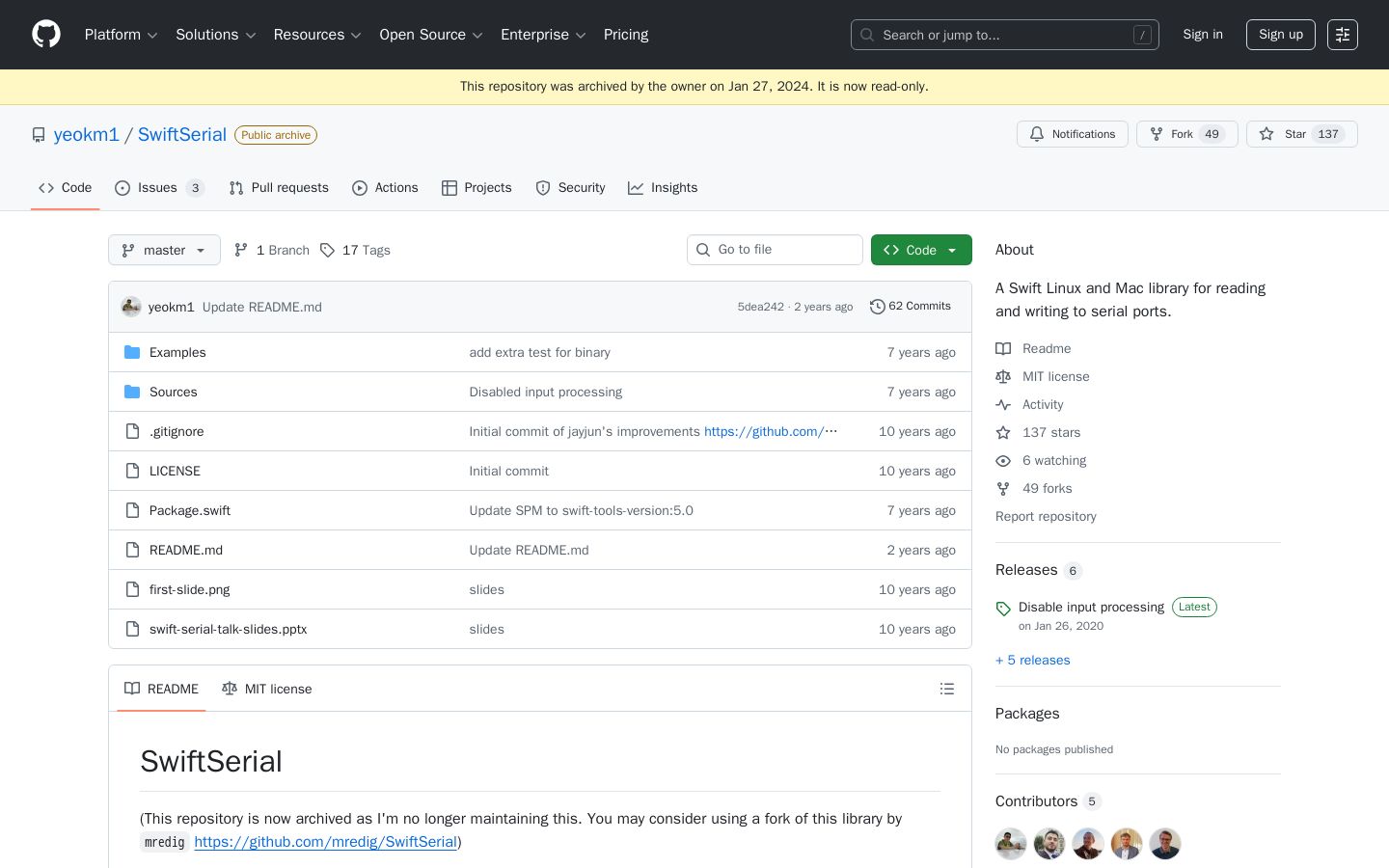
Task: Open the Pull requests tab
Action: [x=279, y=188]
